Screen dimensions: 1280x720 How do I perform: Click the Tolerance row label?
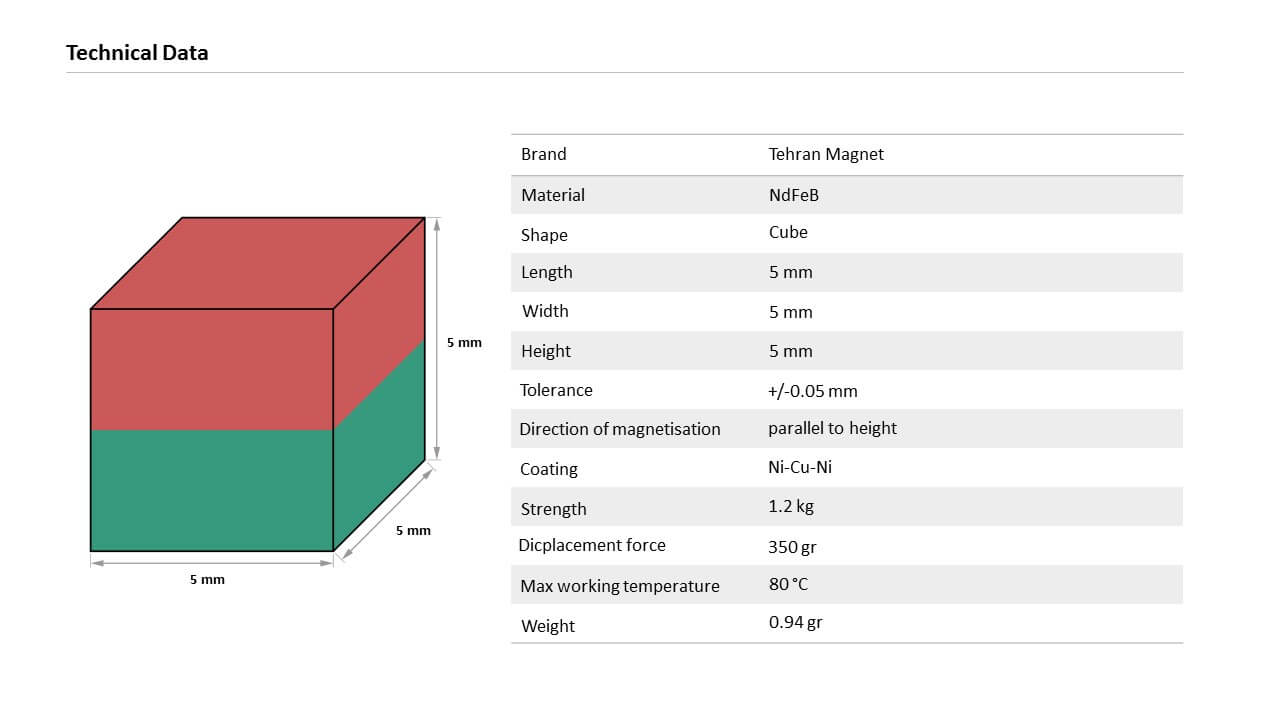pos(556,390)
